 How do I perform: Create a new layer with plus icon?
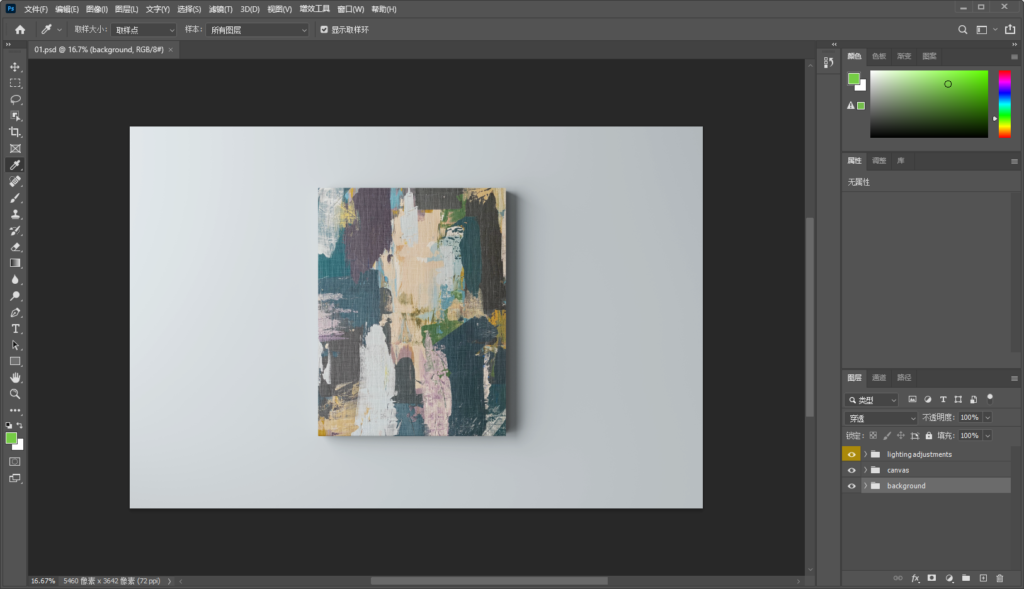point(983,578)
